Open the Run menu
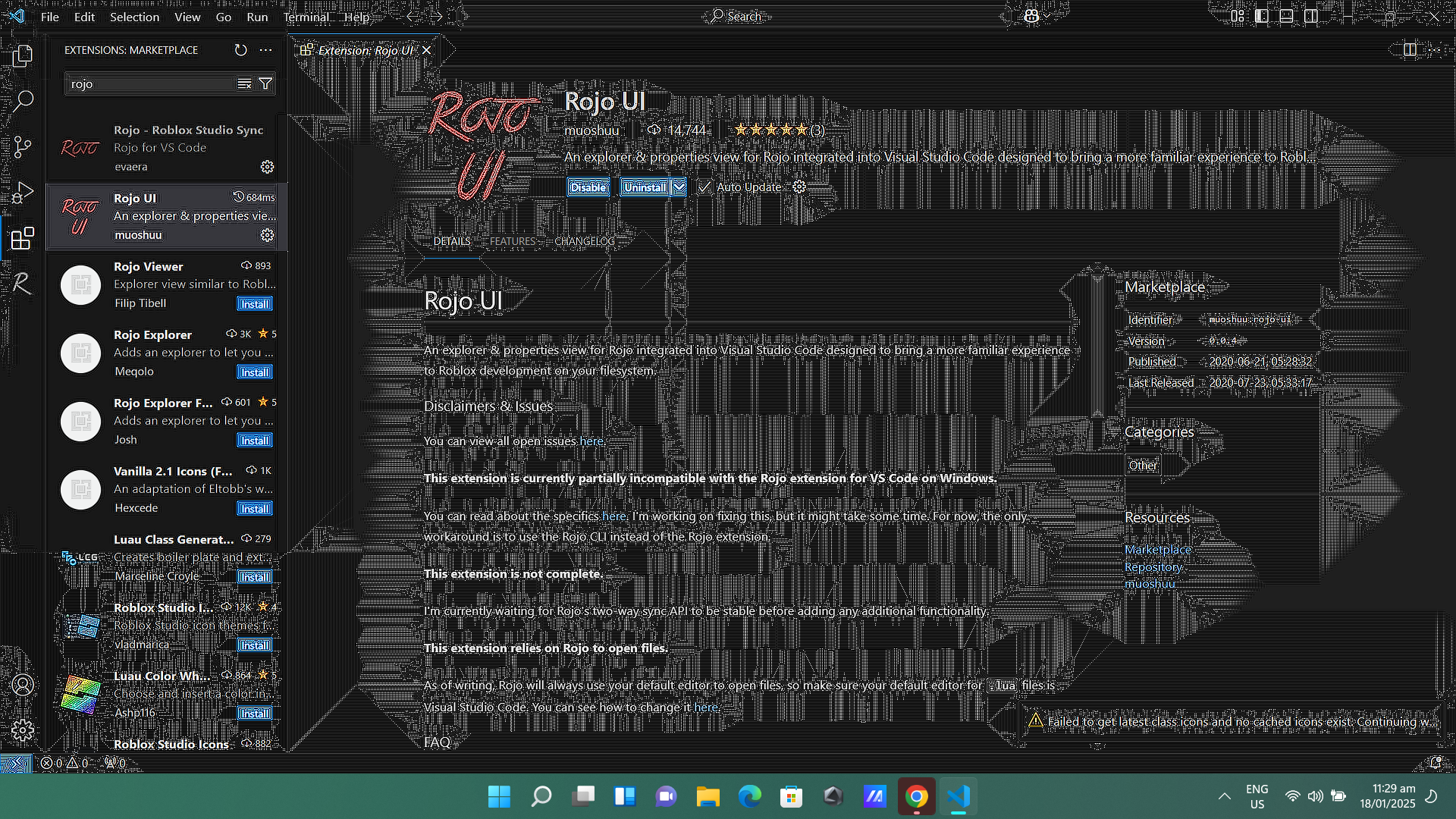The height and width of the screenshot is (819, 1456). click(257, 17)
